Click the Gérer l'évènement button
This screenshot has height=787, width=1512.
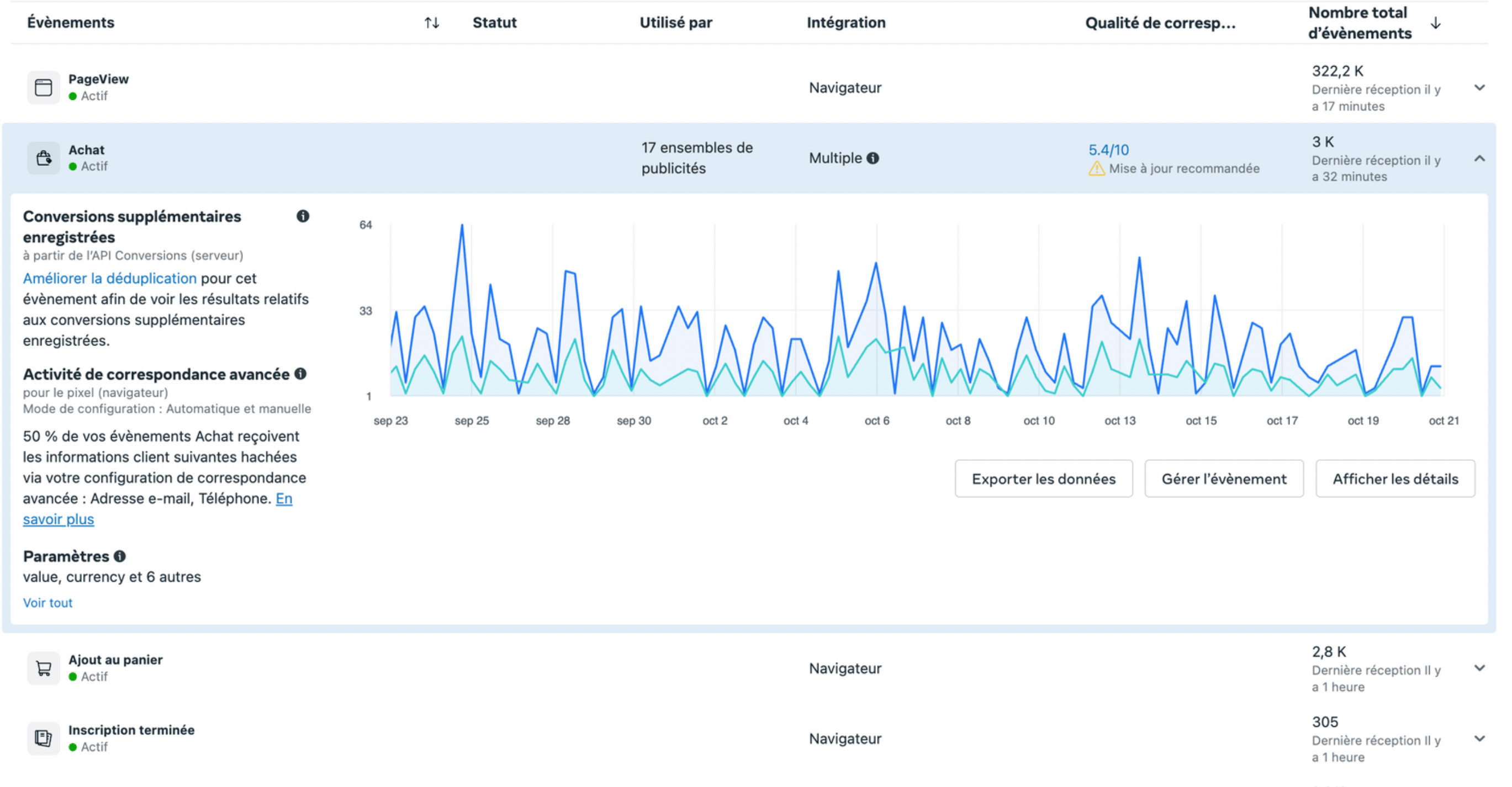pos(1224,478)
